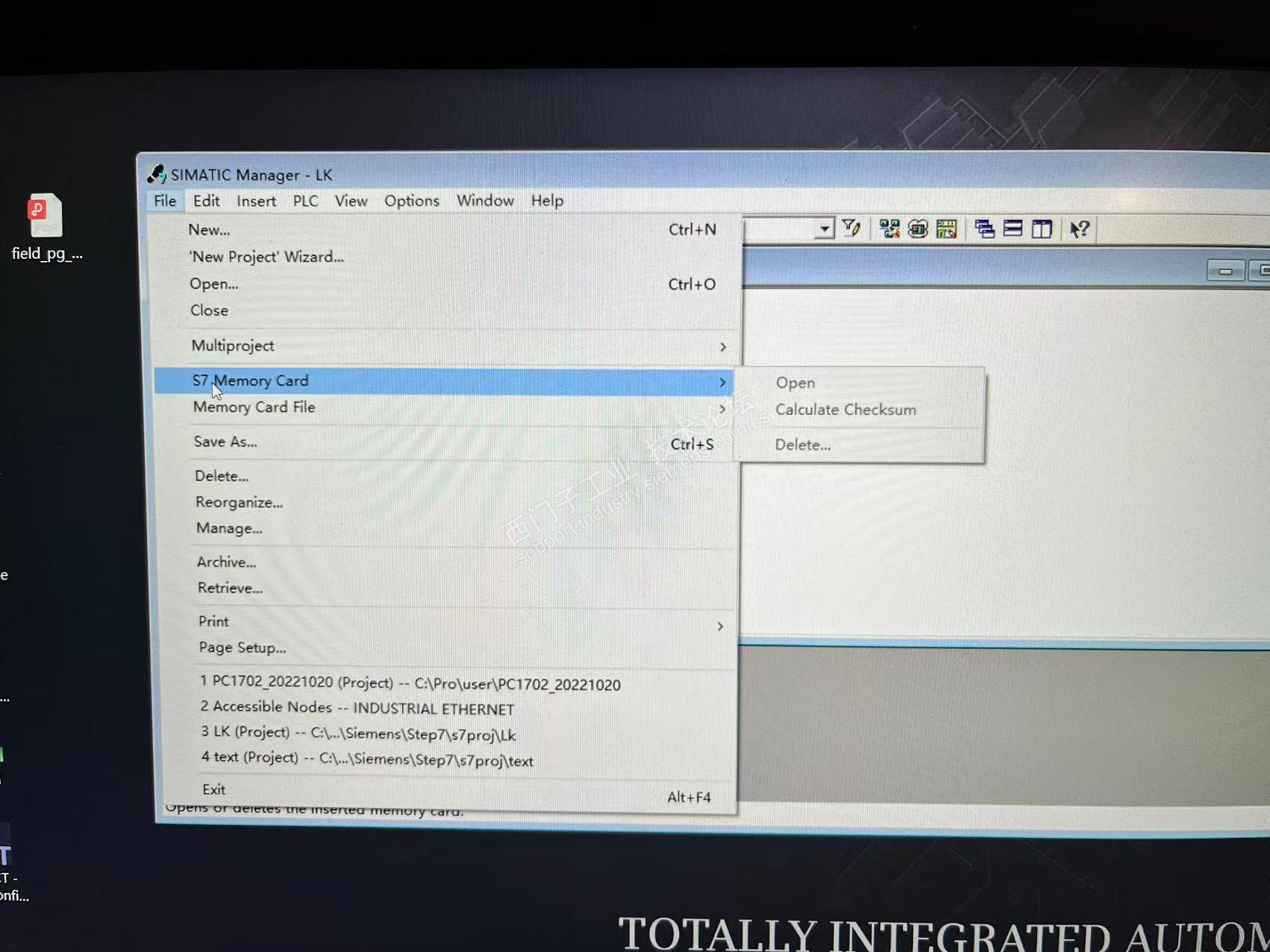Minimize the inner project window
The width and height of the screenshot is (1270, 952).
coord(1225,271)
